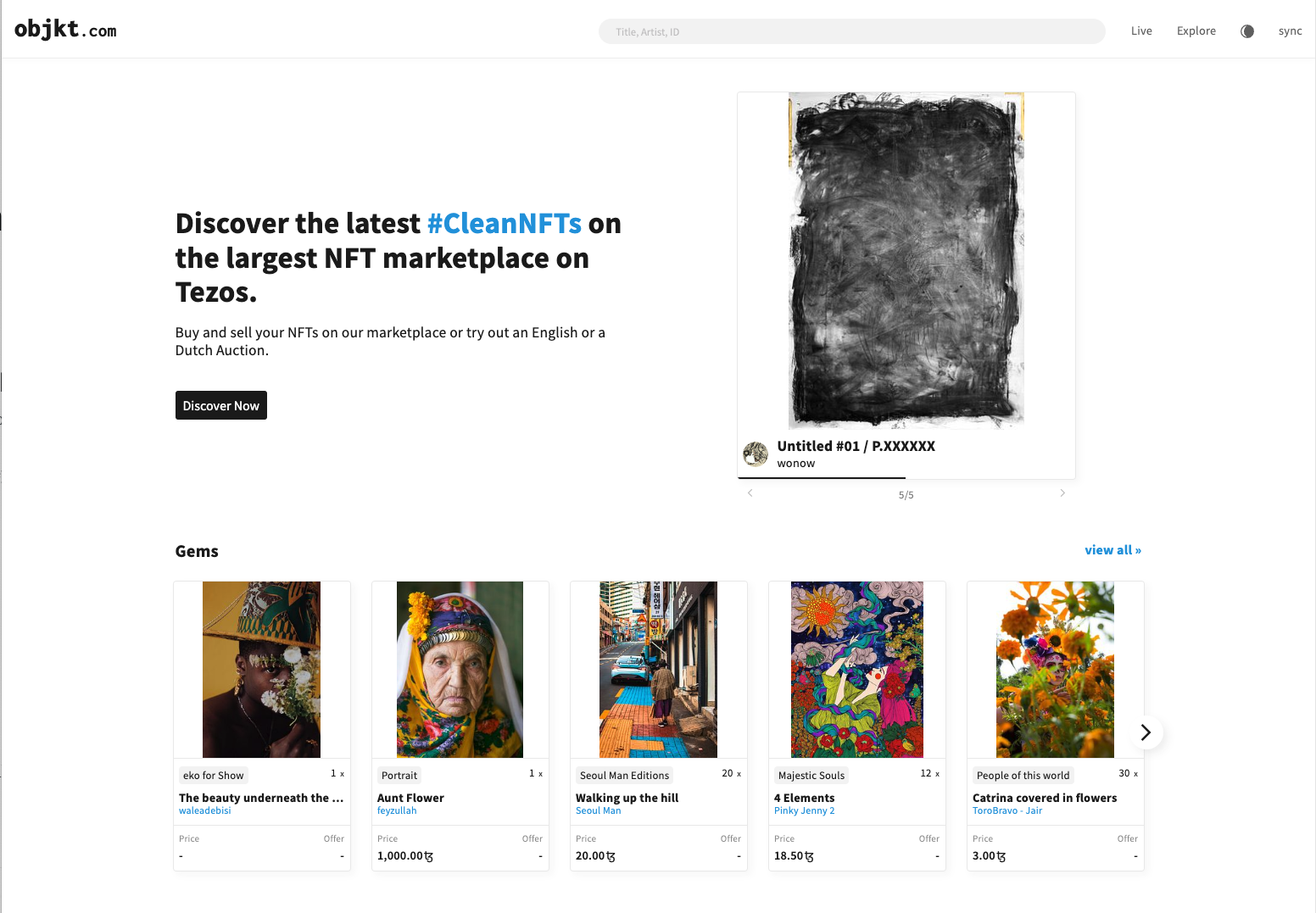Open the Live menu item
Viewport: 1316px width, 913px height.
tap(1141, 31)
